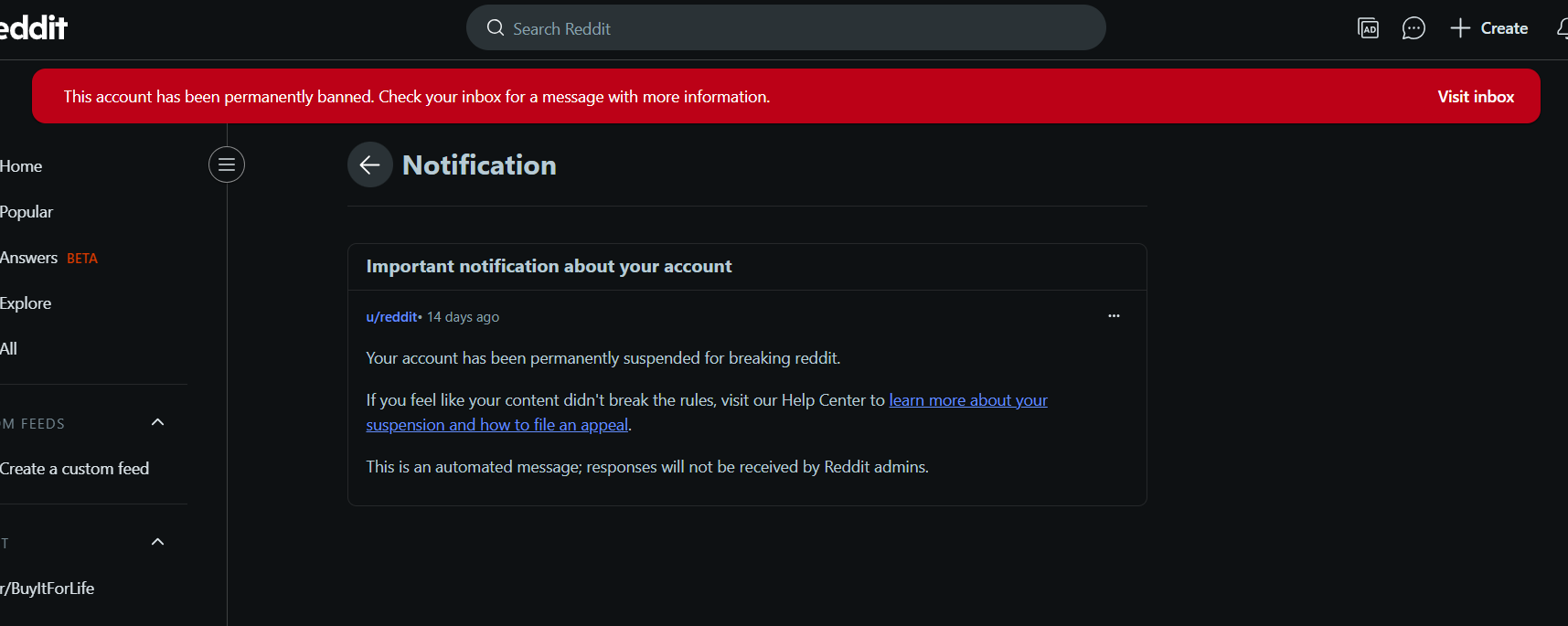Click Create a custom feed
Image resolution: width=1568 pixels, height=626 pixels.
[x=74, y=469]
